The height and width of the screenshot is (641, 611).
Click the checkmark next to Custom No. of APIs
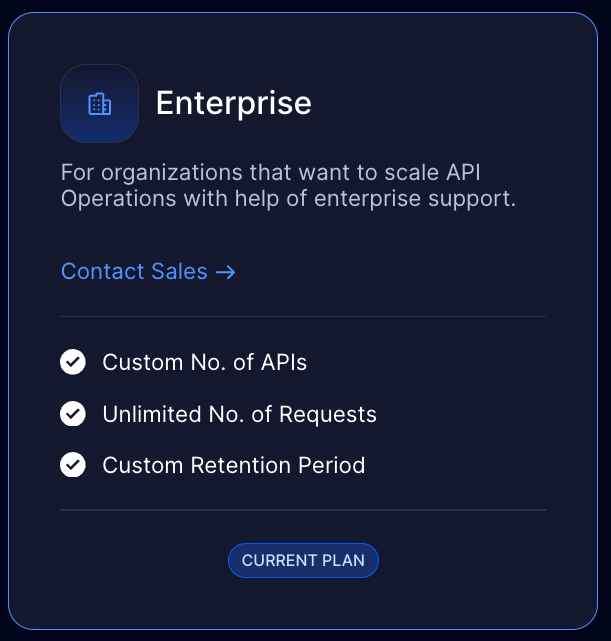pyautogui.click(x=73, y=362)
